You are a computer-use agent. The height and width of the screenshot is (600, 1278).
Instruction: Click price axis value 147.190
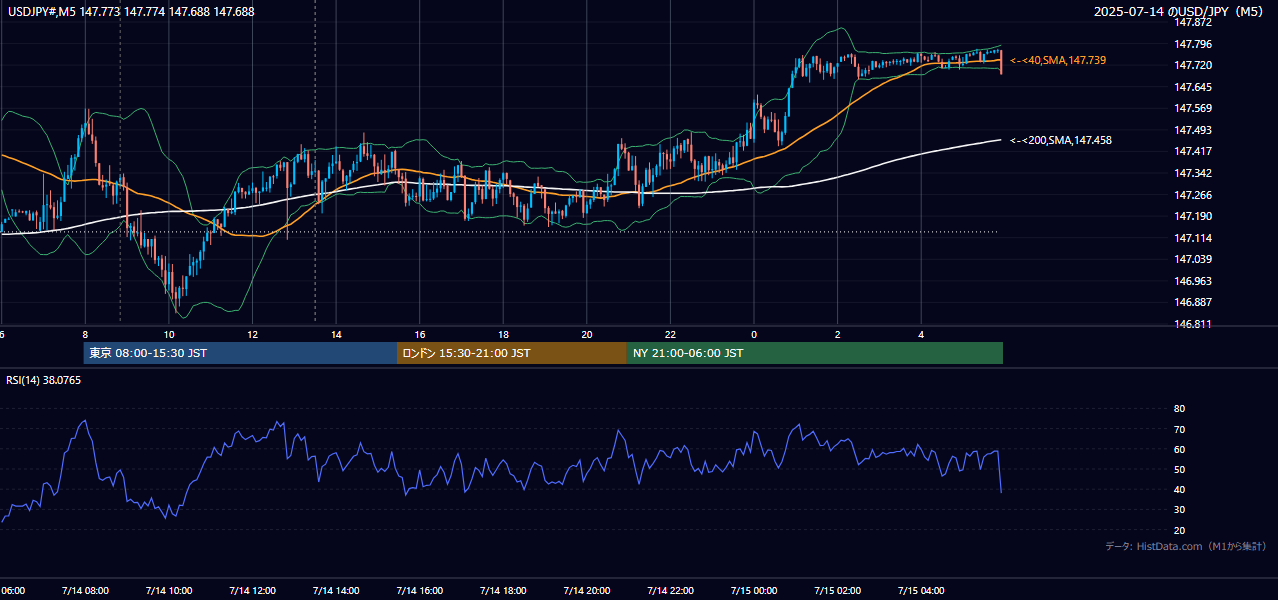(1194, 216)
